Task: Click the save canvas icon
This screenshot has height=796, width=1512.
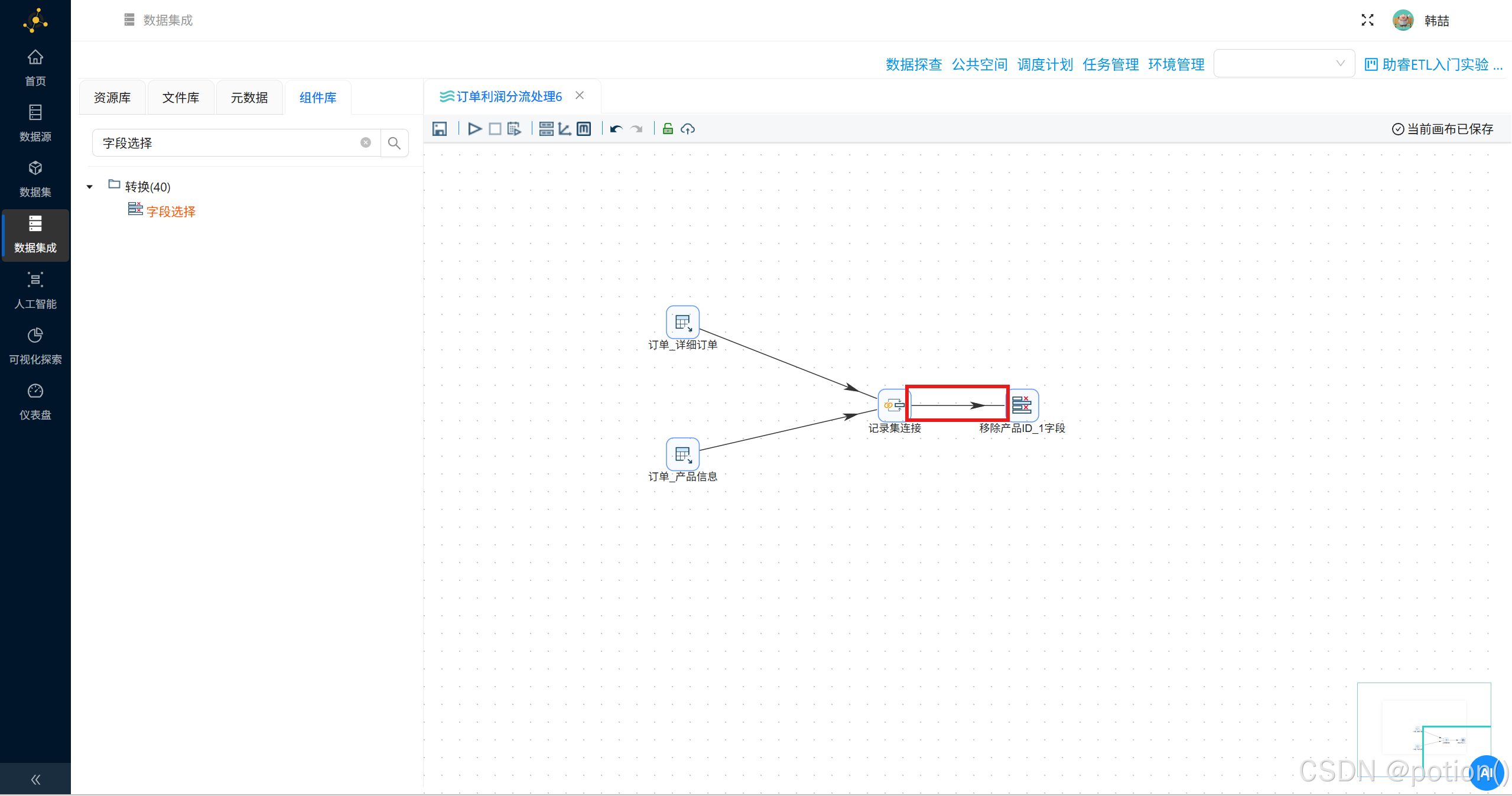Action: 440,129
